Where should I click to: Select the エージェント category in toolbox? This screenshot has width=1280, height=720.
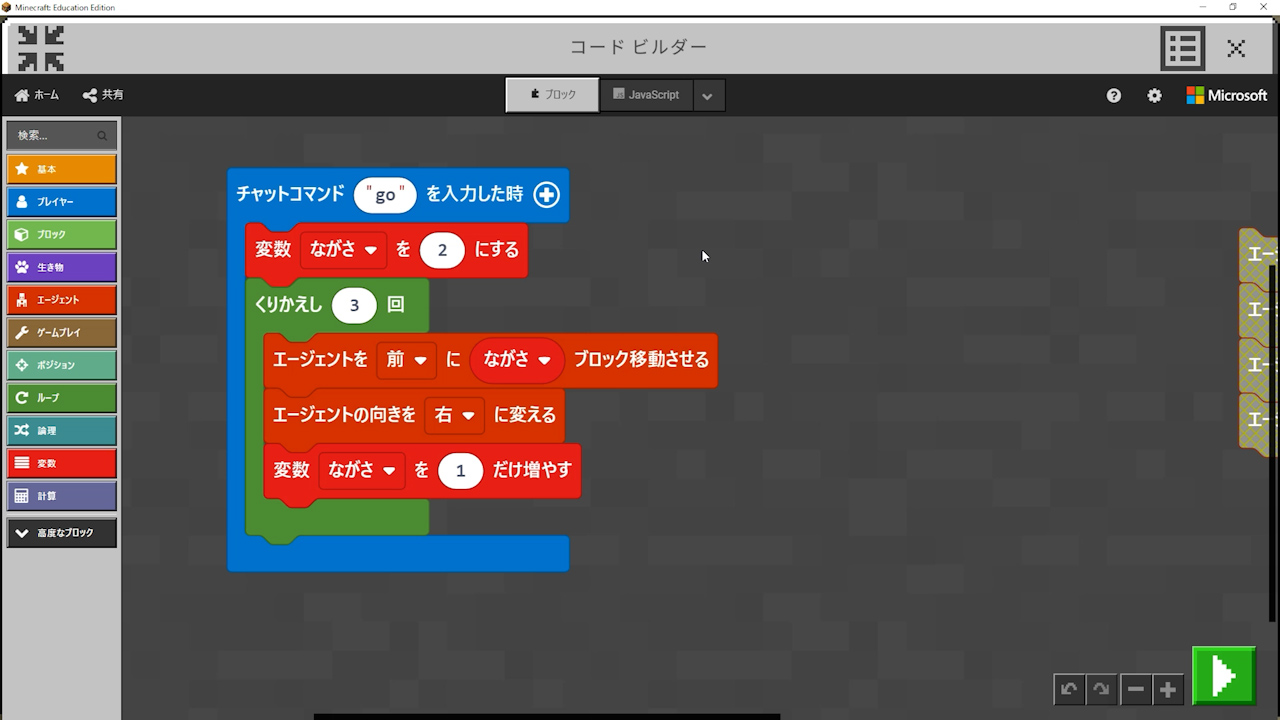(x=61, y=300)
